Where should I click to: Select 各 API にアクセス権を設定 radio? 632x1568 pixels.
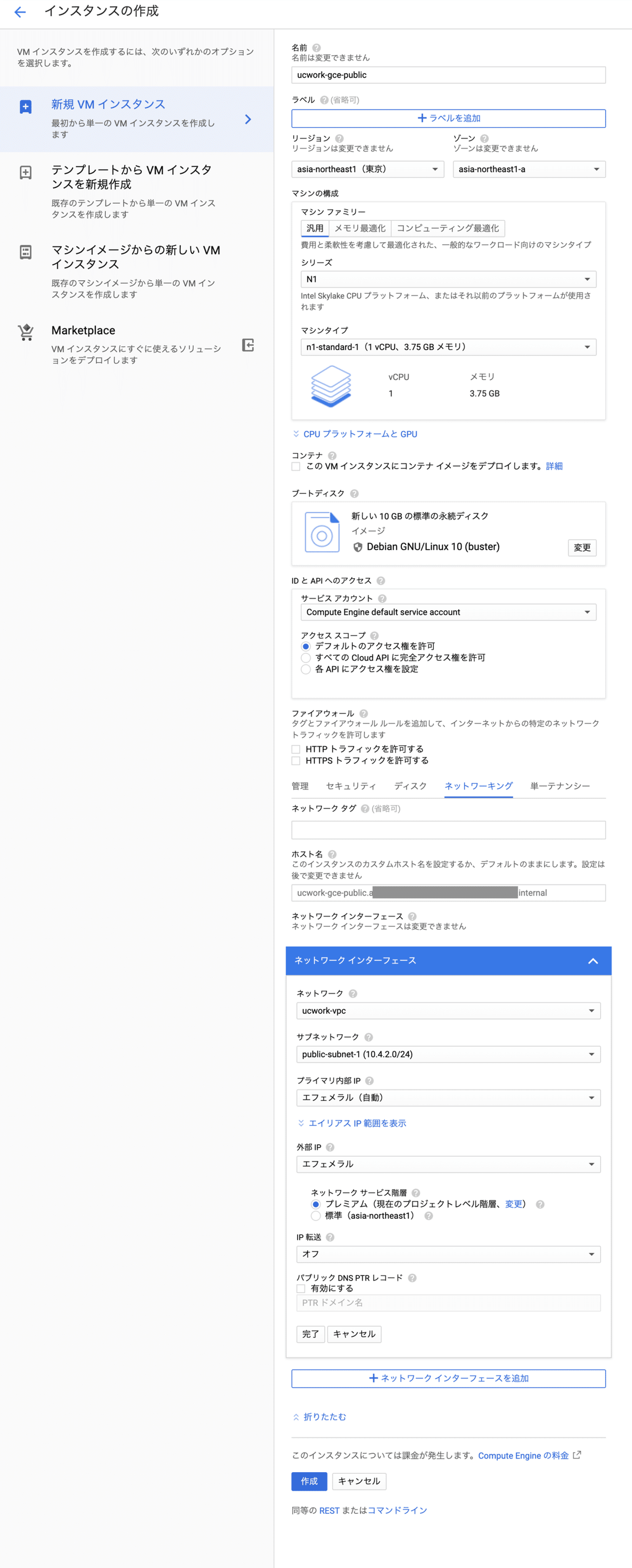coord(305,670)
